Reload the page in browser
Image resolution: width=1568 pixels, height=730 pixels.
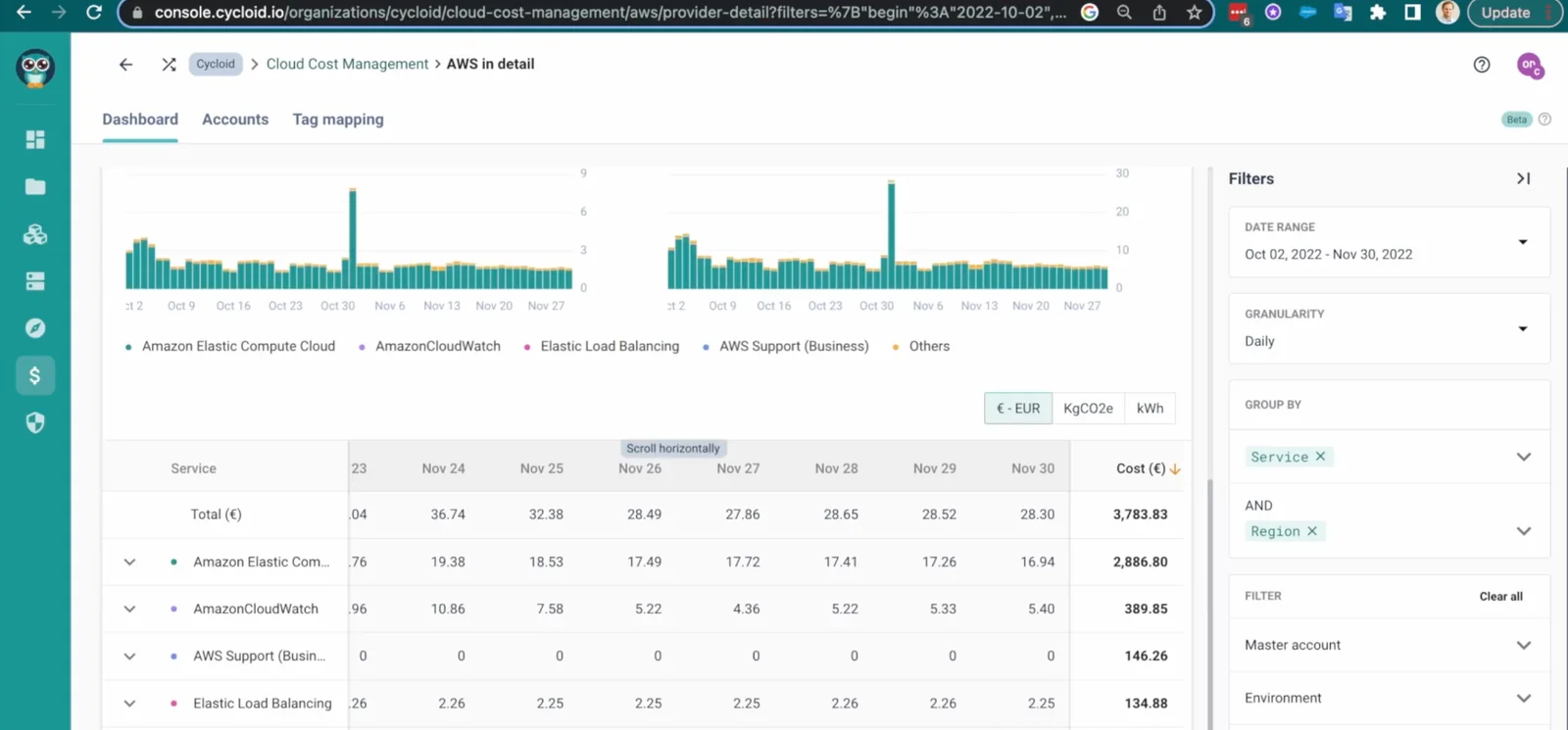click(94, 12)
